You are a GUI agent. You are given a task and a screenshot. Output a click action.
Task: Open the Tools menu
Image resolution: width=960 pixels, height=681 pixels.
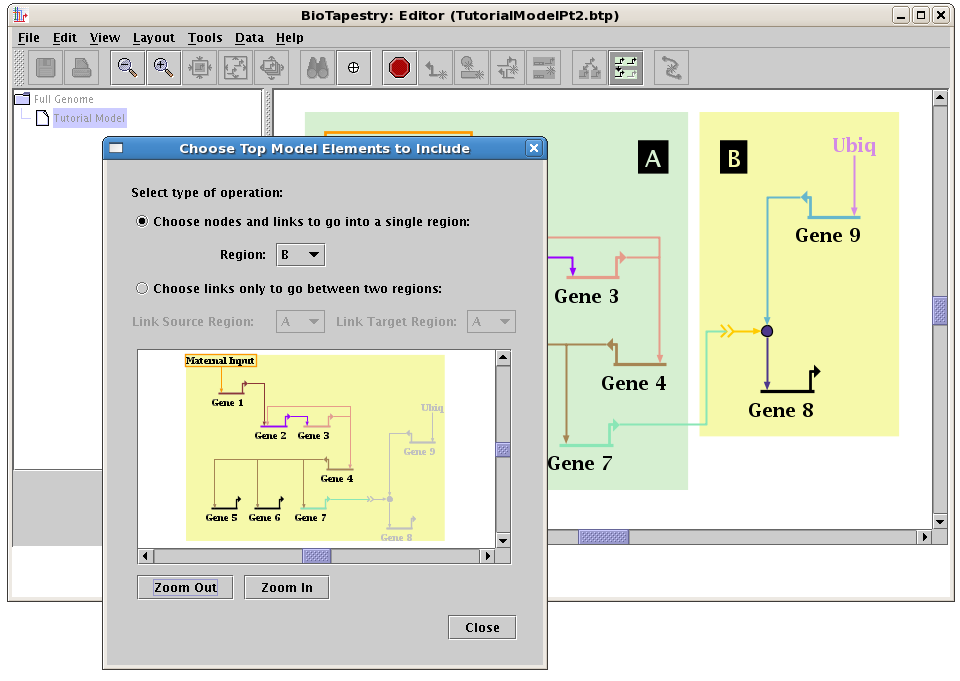click(x=205, y=38)
